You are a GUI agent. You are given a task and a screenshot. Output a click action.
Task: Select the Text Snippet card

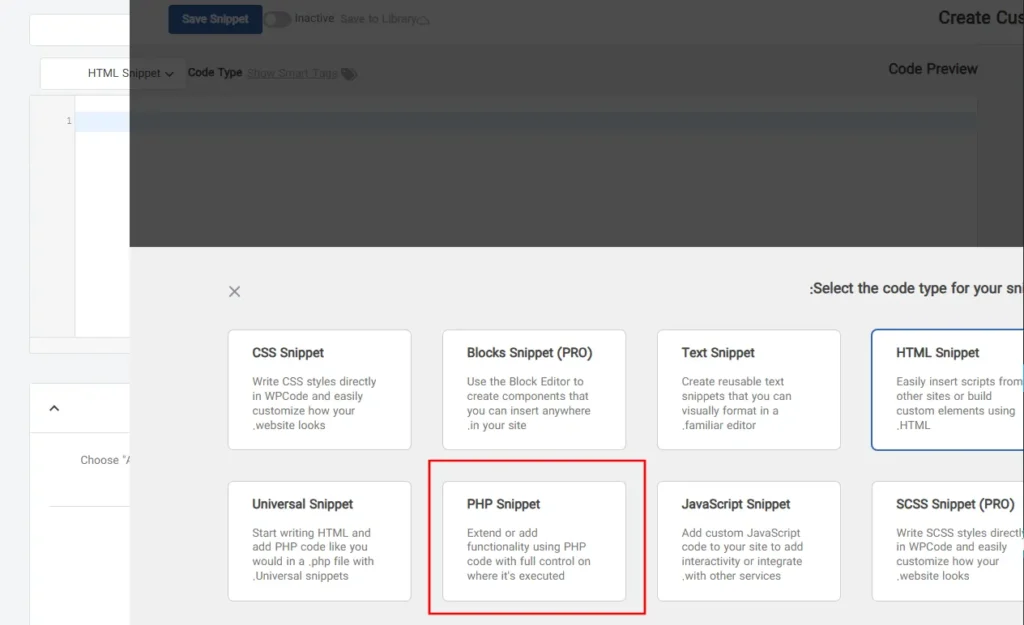pos(748,389)
